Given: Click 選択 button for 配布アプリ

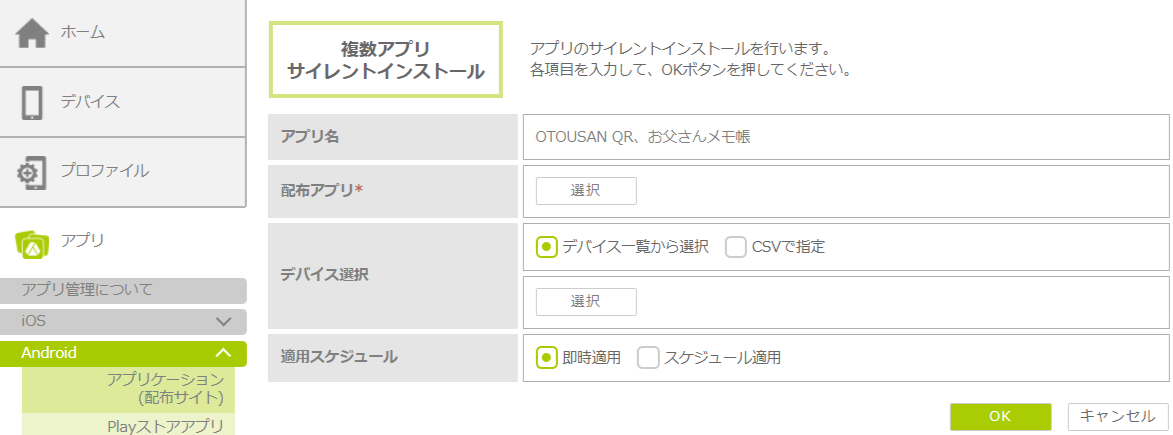Looking at the screenshot, I should (x=586, y=191).
